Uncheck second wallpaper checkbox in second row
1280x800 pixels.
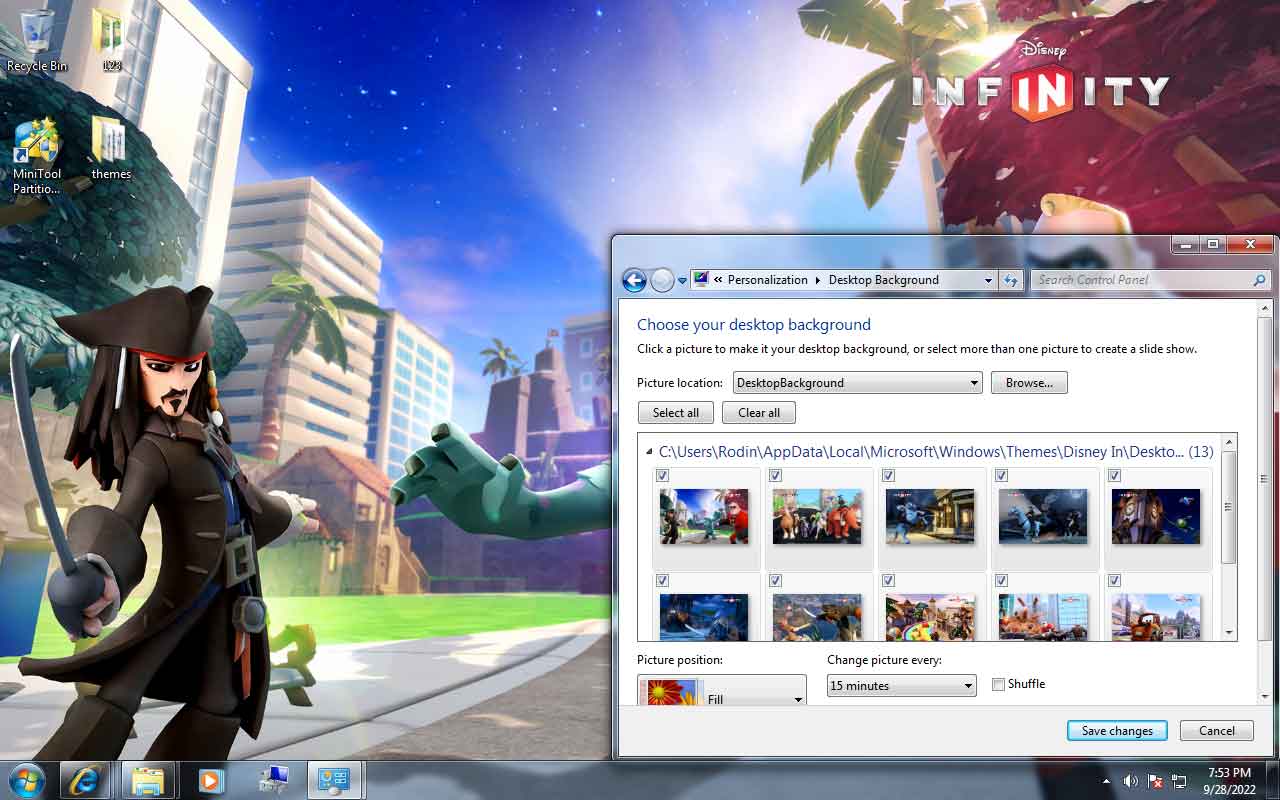click(x=775, y=581)
